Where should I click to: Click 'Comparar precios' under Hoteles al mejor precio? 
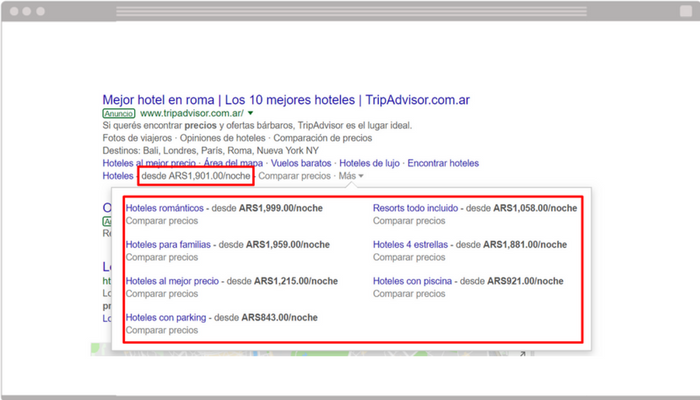162,294
